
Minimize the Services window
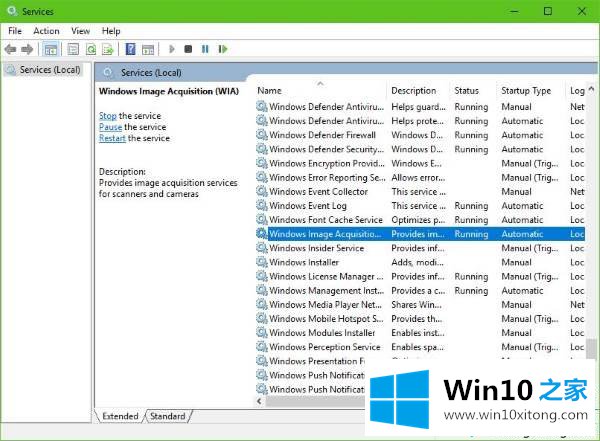pos(514,11)
